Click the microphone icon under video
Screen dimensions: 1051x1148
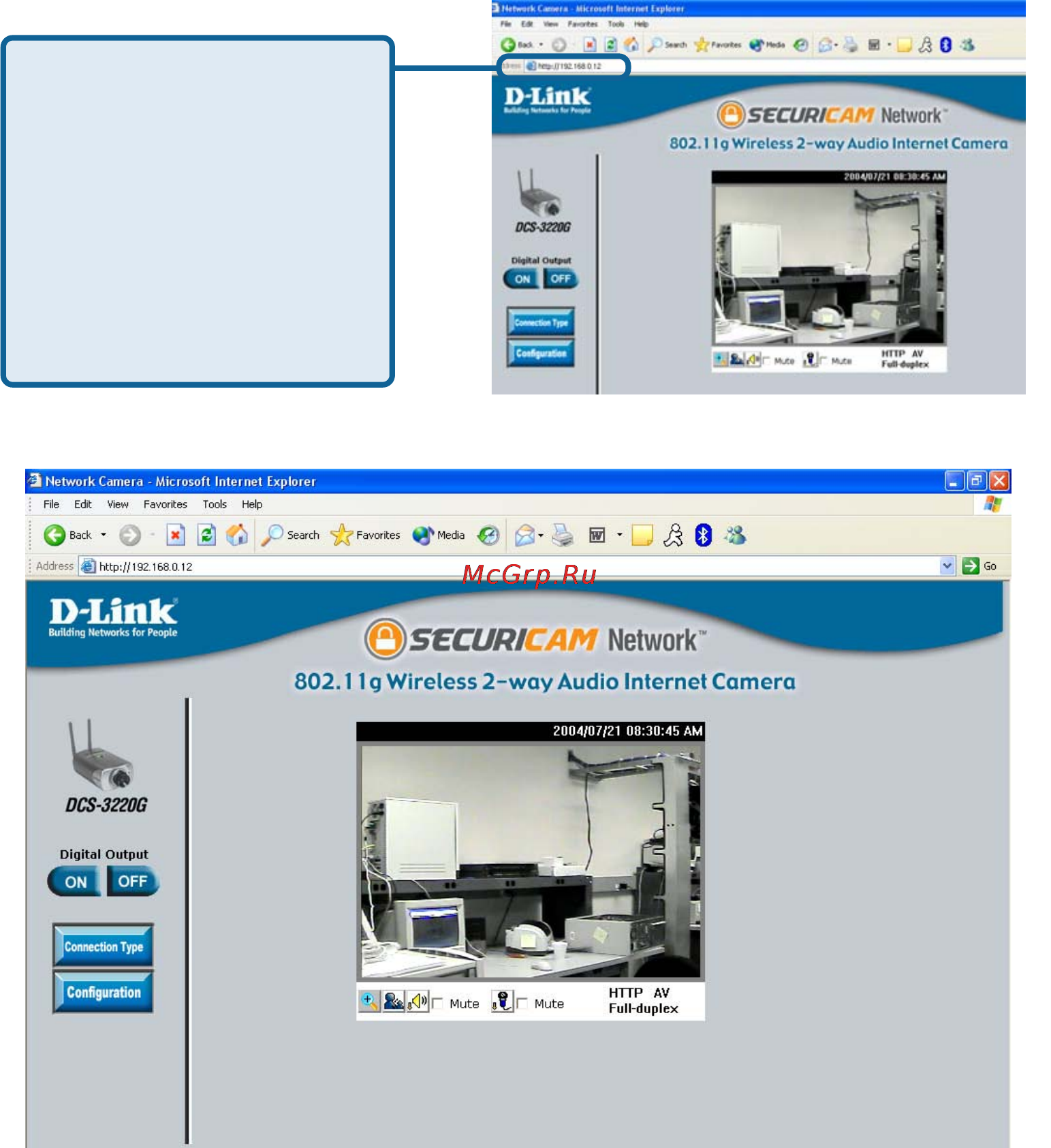(x=502, y=1002)
